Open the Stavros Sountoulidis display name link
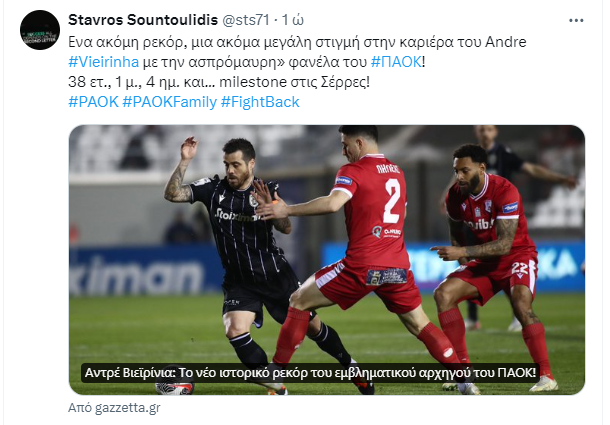 coord(143,20)
